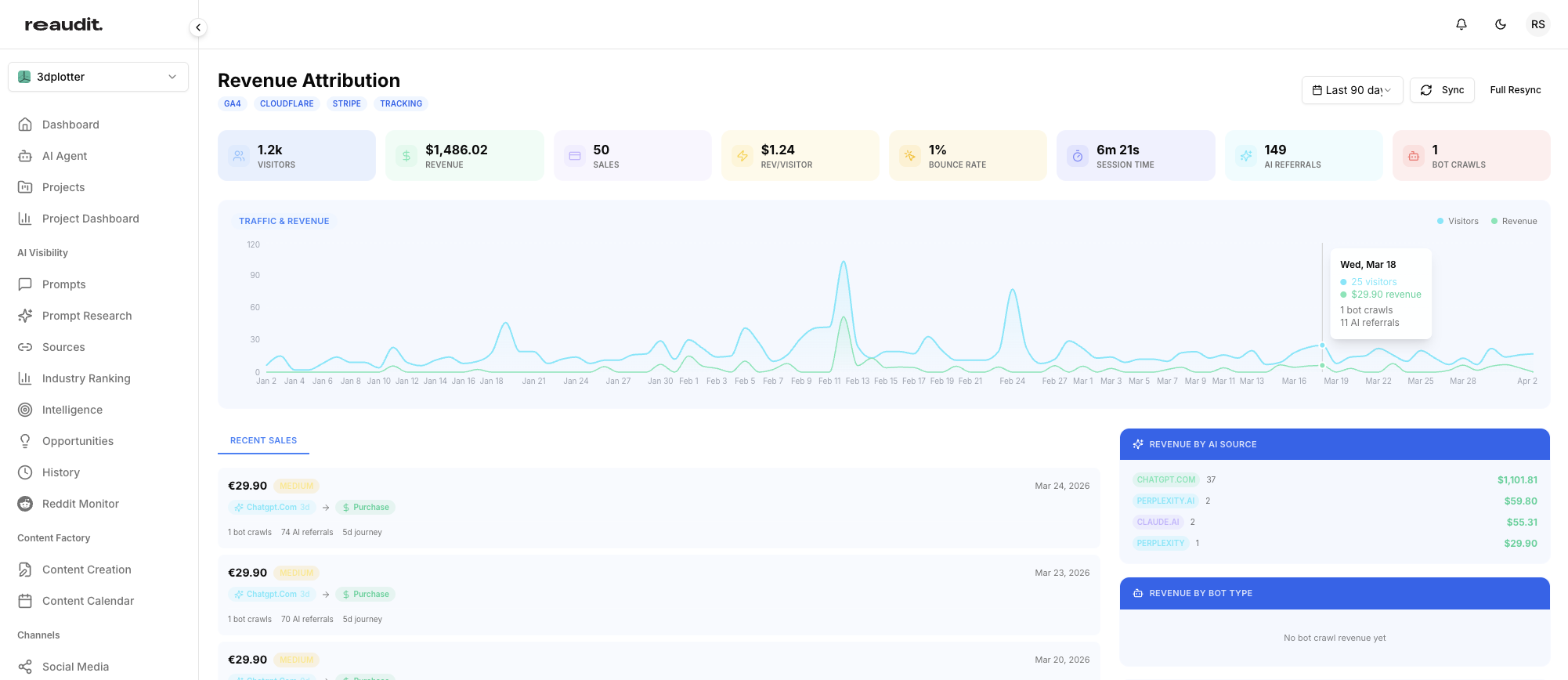This screenshot has height=680, width=1568.
Task: Open the Reddit Monitor menu item
Action: pos(98,504)
